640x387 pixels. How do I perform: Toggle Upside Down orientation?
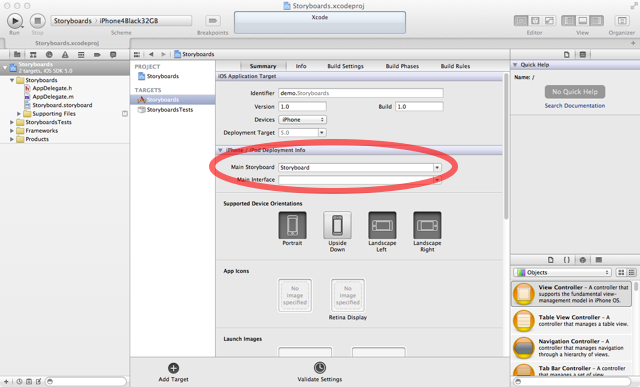click(x=337, y=225)
